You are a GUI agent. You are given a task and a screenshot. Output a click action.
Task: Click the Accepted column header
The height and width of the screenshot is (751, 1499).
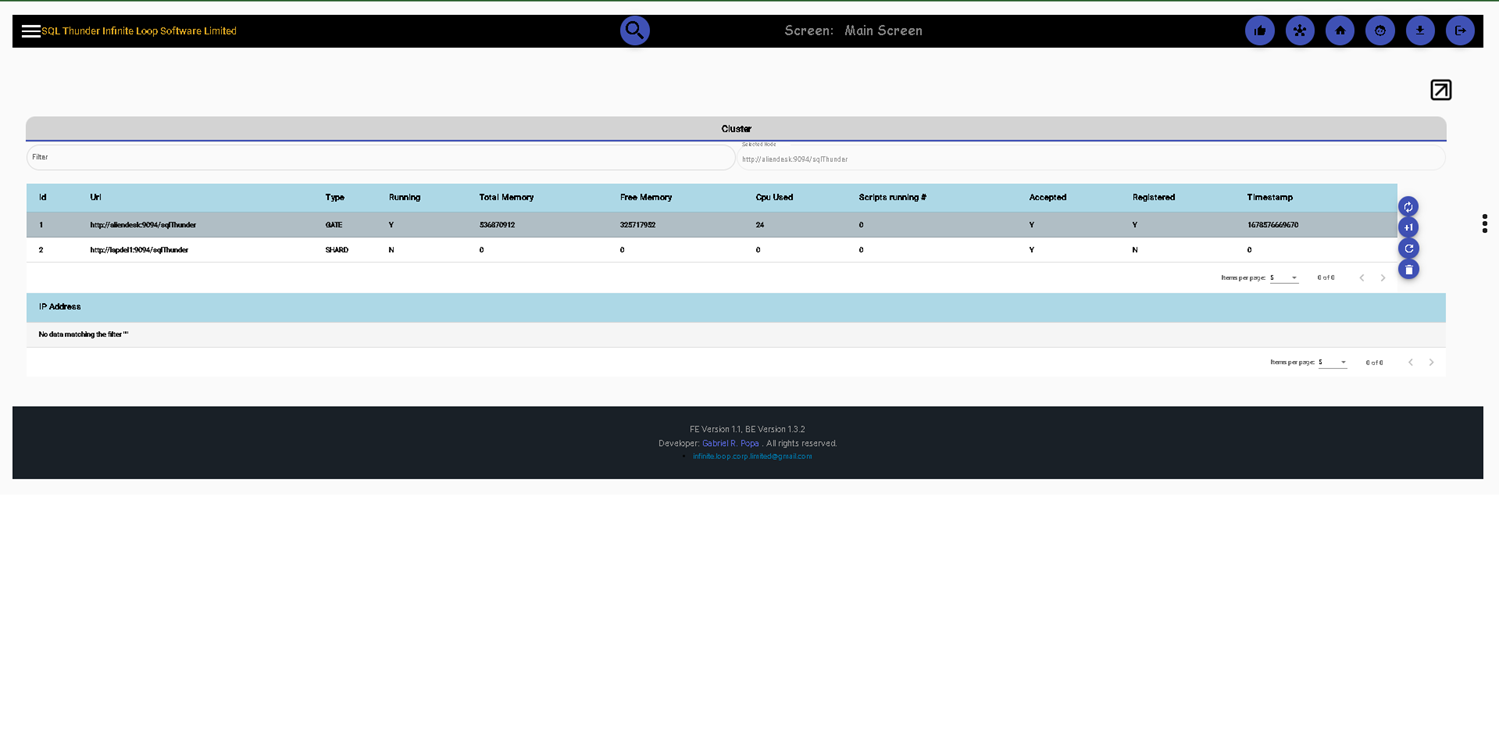[1048, 197]
